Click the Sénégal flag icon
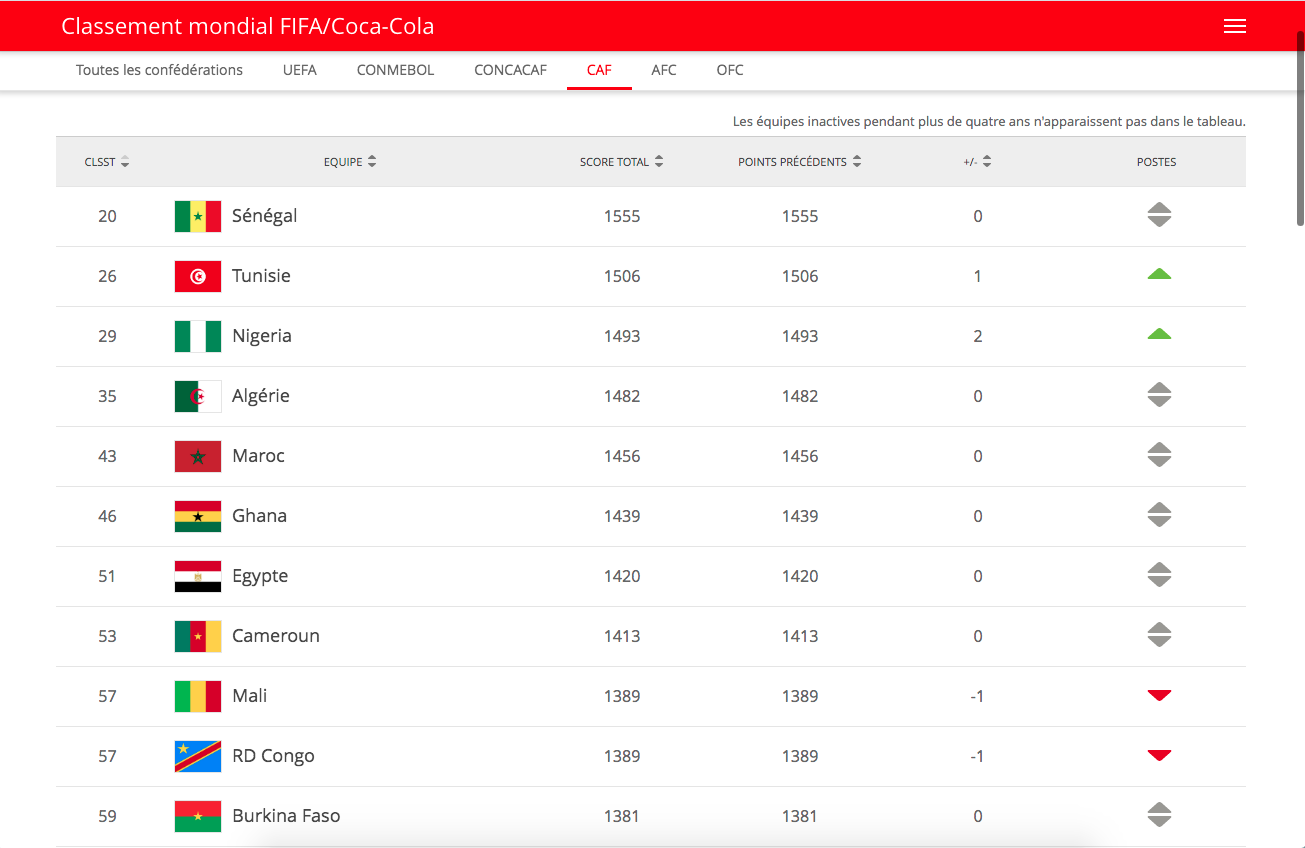Viewport: 1305px width, 848px height. [x=198, y=216]
